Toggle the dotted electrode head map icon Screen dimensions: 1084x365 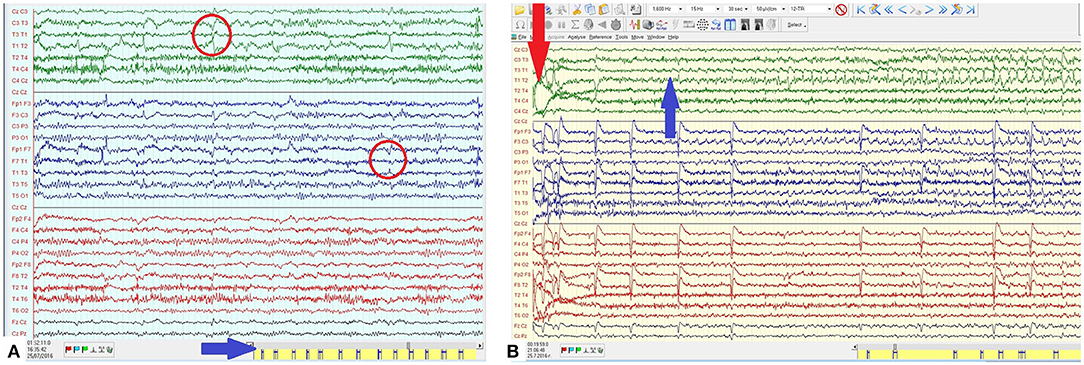(702, 25)
